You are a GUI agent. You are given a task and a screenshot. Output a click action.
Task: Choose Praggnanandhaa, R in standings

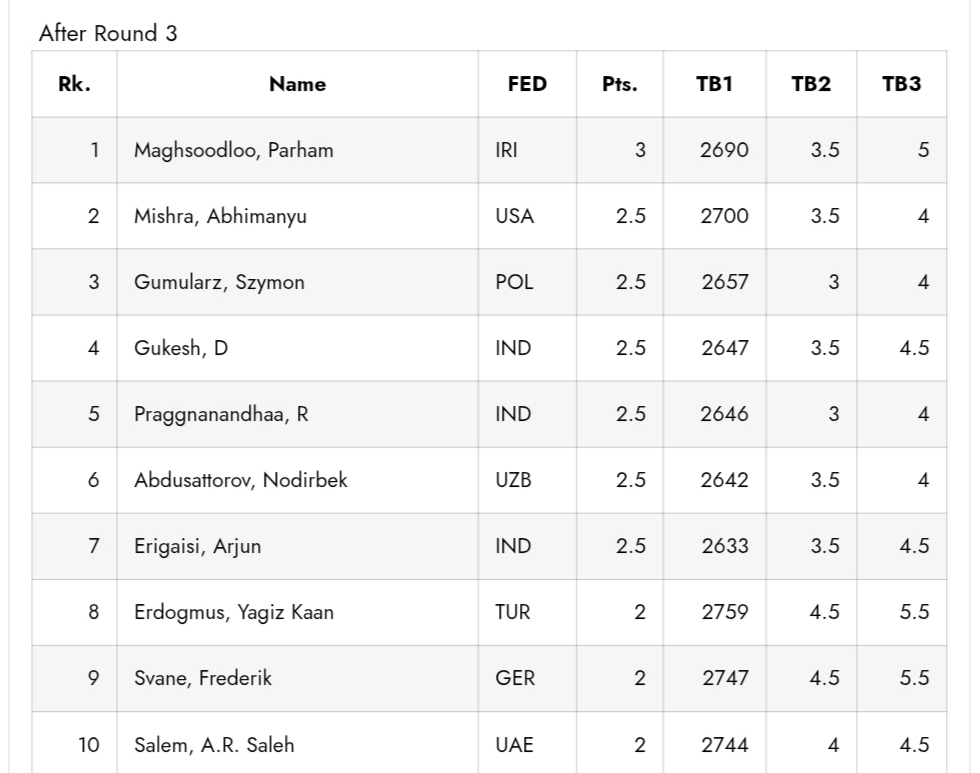(x=221, y=415)
